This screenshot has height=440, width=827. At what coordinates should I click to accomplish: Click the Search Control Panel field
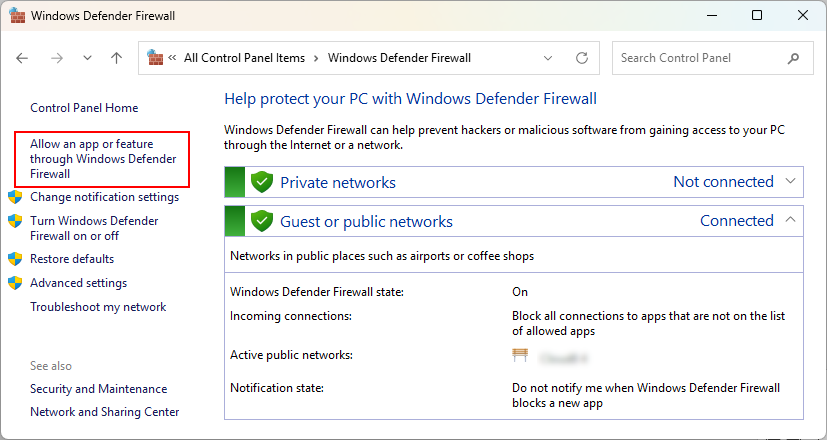coord(713,58)
